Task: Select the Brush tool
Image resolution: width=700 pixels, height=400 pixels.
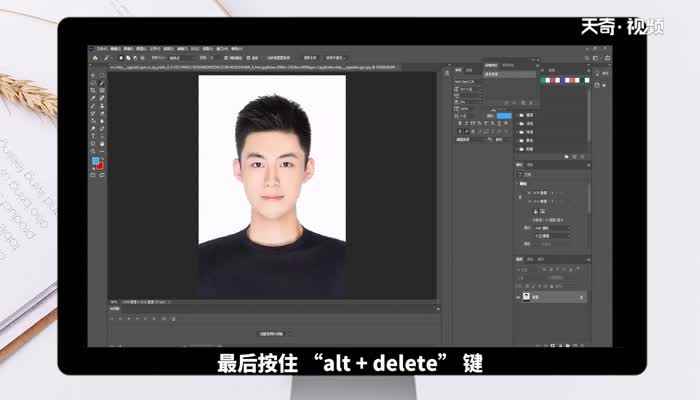Action: click(x=93, y=106)
